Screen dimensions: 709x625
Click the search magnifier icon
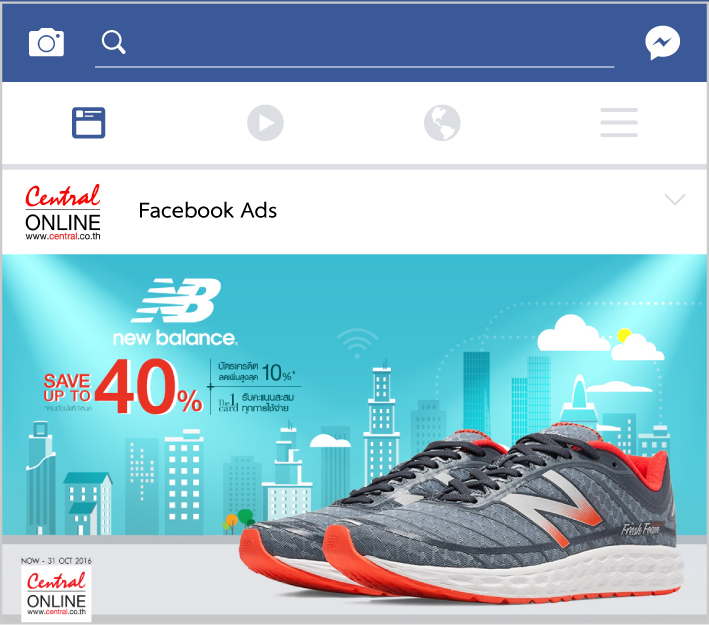113,42
